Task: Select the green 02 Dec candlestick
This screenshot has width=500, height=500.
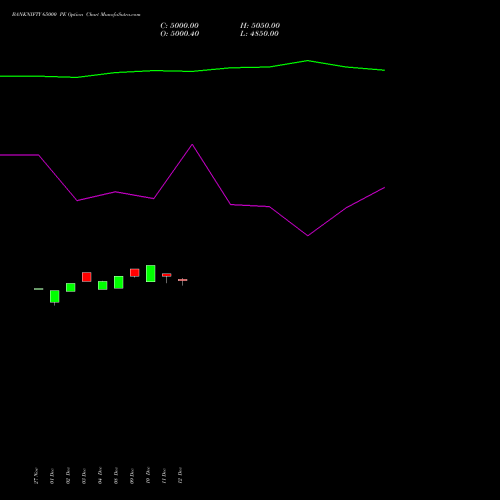Action: click(71, 287)
